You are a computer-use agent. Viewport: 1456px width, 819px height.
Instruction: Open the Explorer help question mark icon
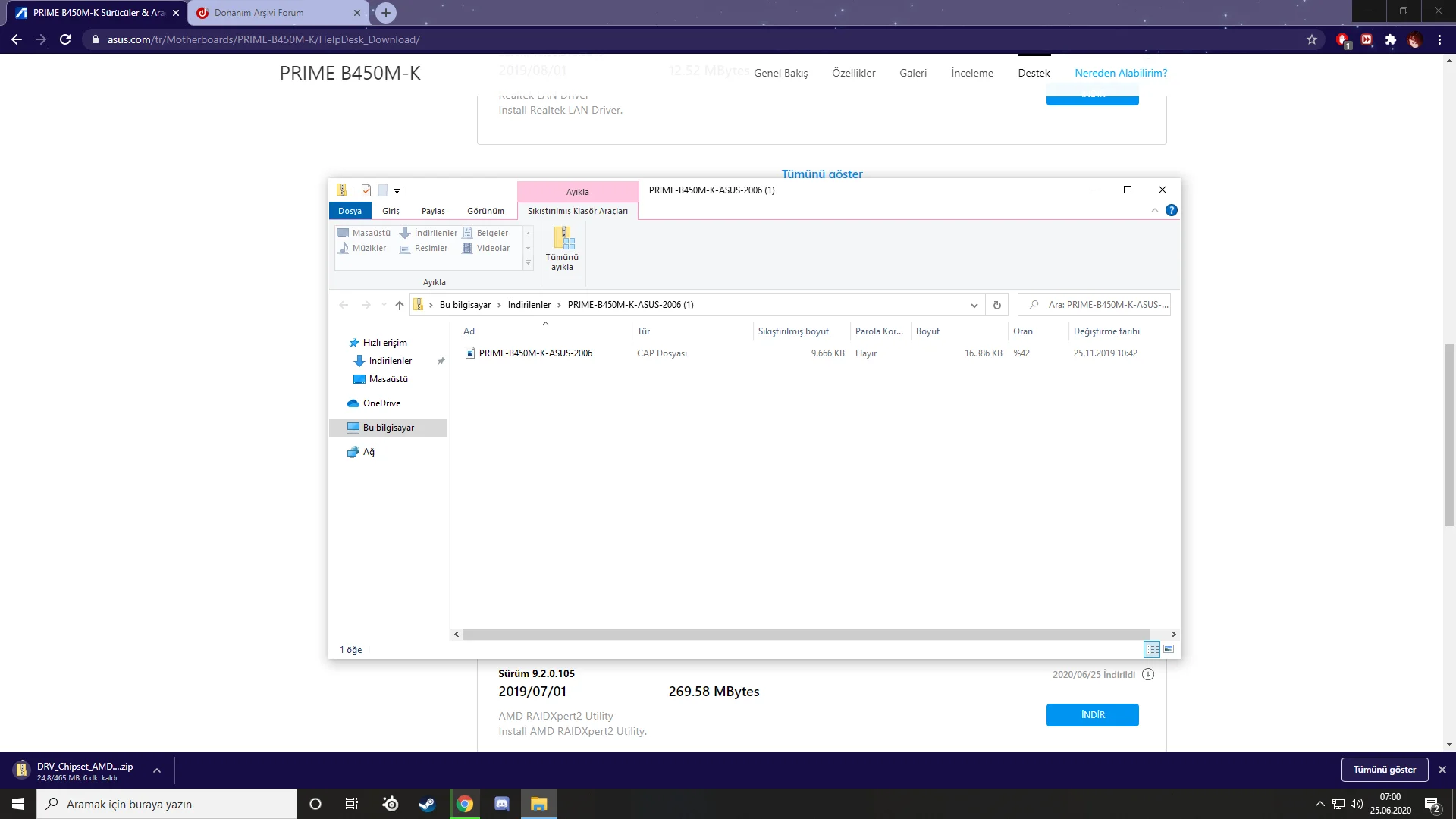coord(1171,211)
